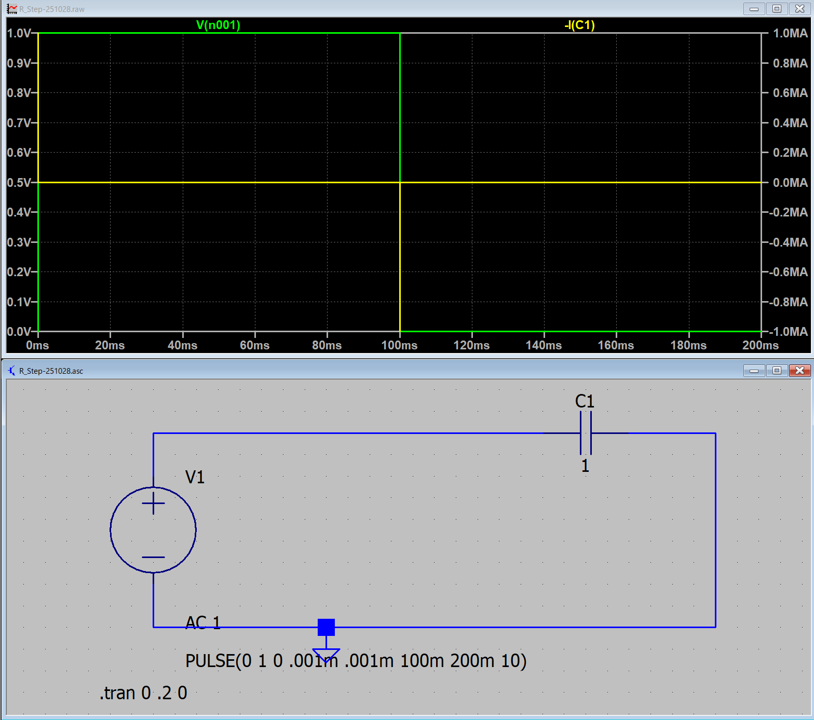Click the schematic window icon in title bar
This screenshot has width=814, height=720.
coord(12,370)
